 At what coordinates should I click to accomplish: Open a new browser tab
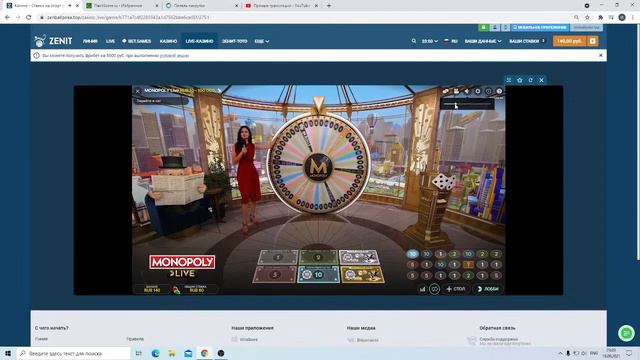click(329, 6)
